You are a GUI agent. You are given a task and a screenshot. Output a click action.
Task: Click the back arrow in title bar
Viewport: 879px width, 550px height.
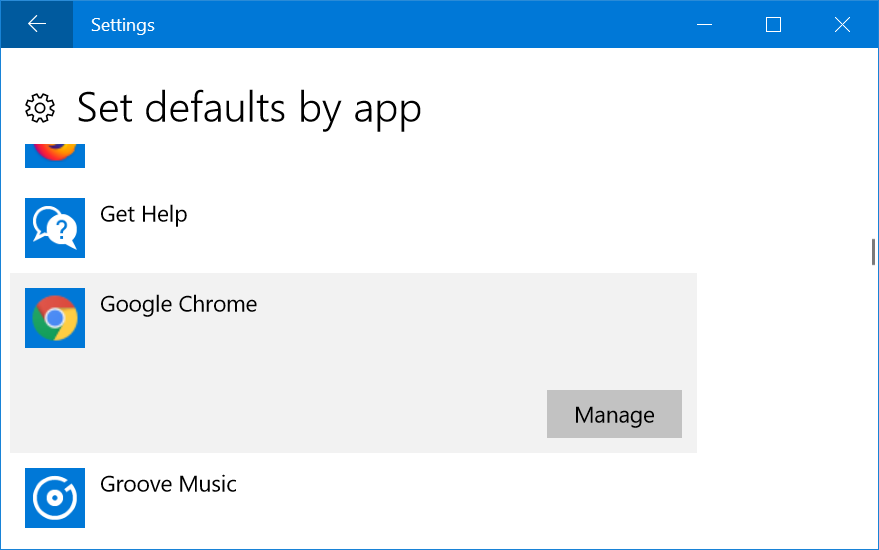(37, 24)
